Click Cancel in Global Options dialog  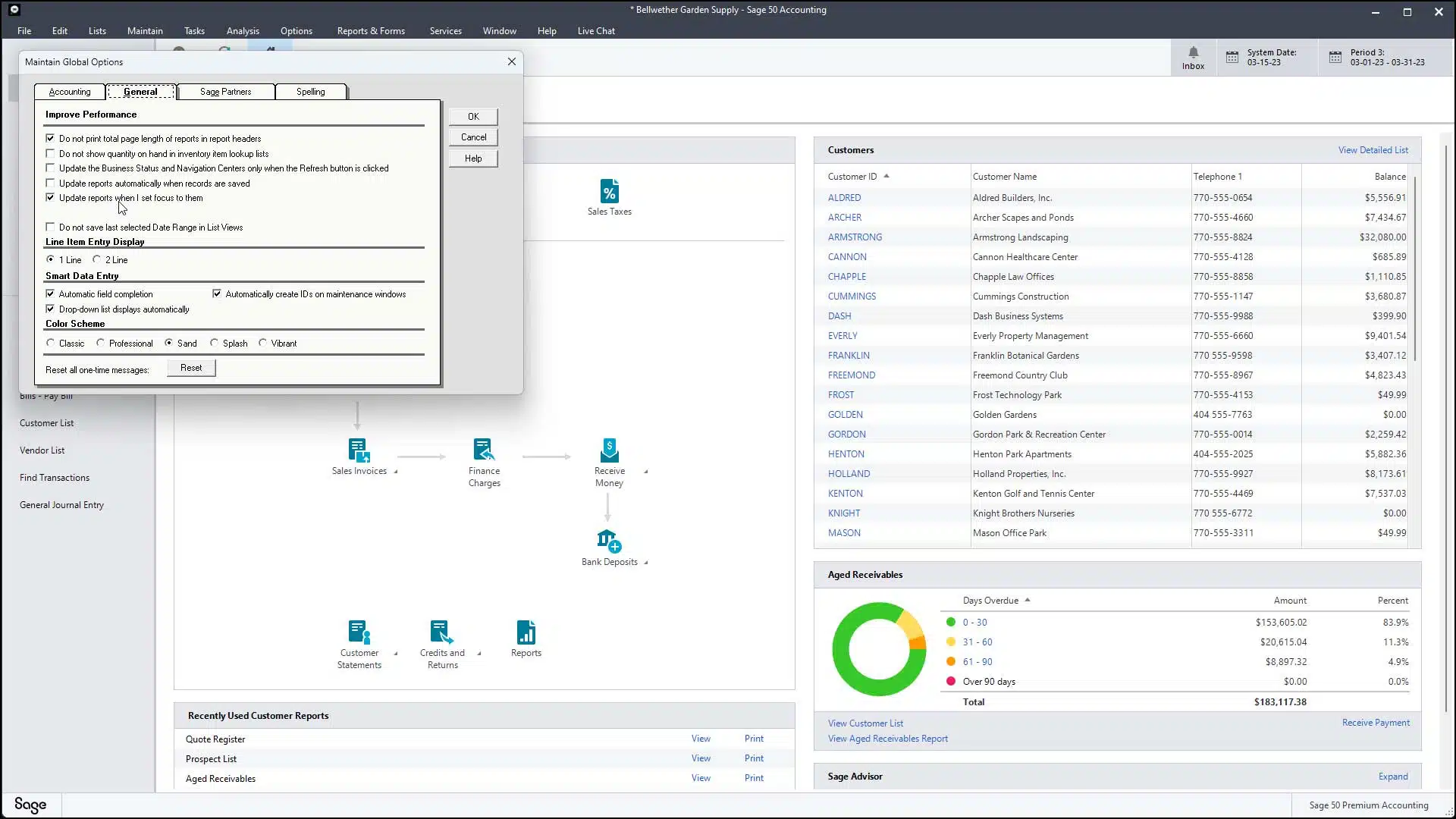[x=473, y=137]
